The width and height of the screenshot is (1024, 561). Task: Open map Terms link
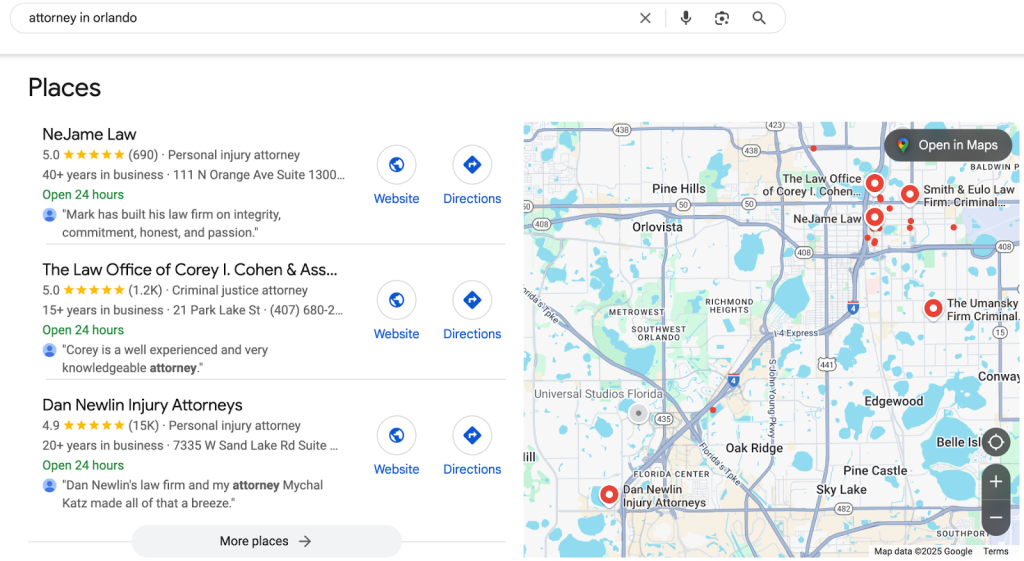(x=995, y=551)
